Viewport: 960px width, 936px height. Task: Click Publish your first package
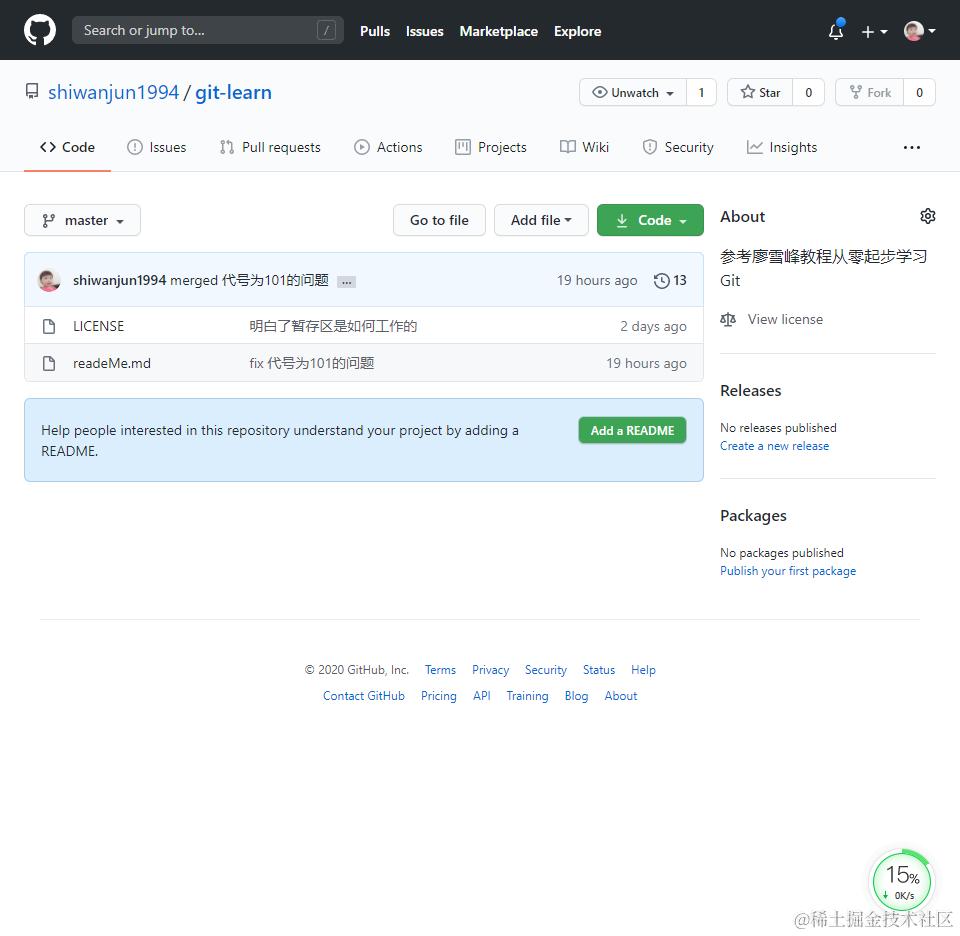tap(788, 571)
